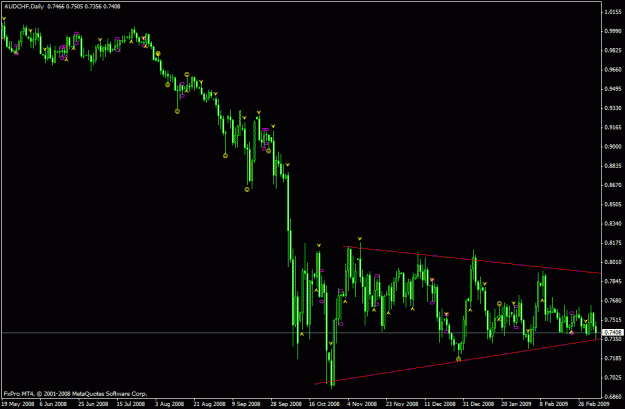Click the 0.9495 price axis label
Screen dimensions: 625x409
[613, 89]
